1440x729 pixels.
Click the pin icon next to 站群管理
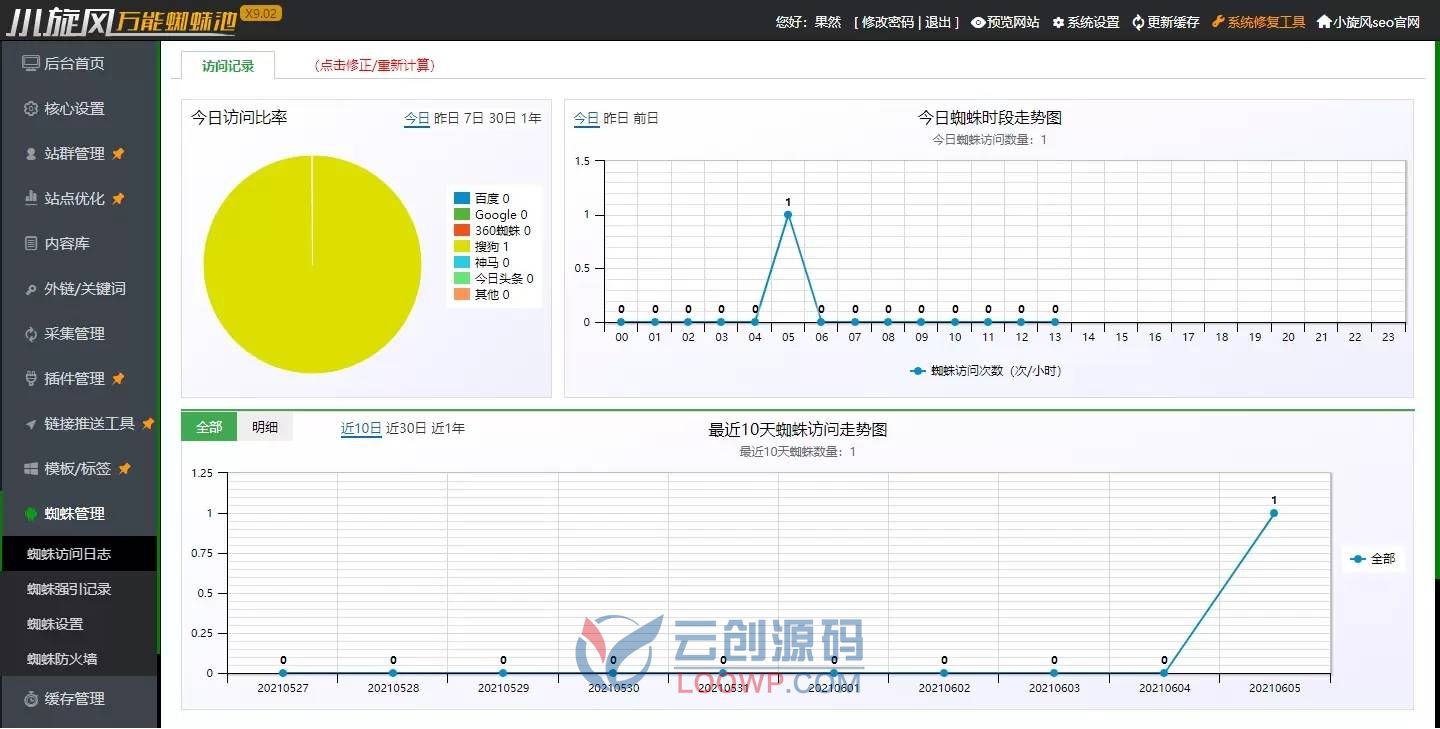118,153
